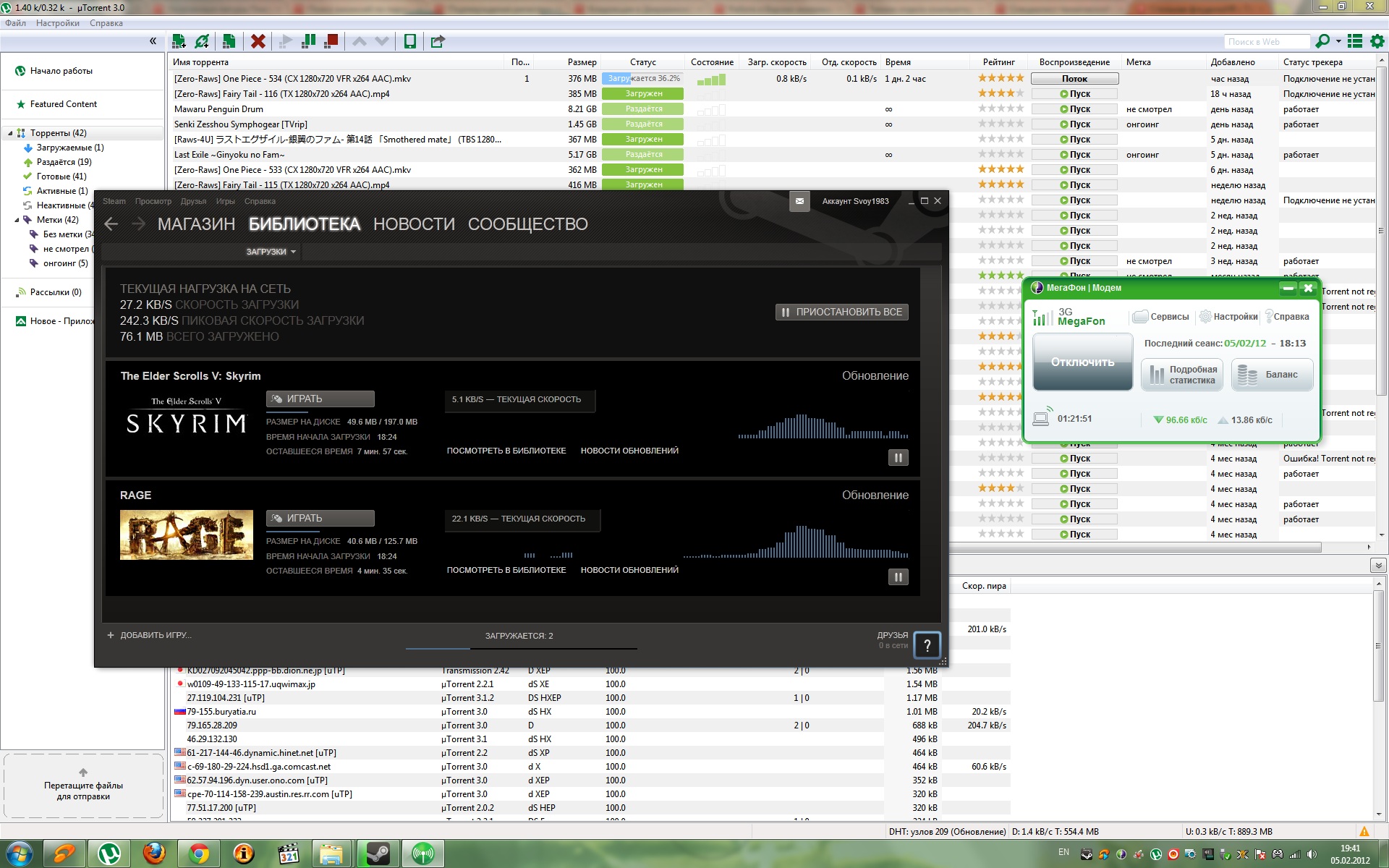Open Настройки menu in uTorrent
The image size is (1389, 868).
pos(58,23)
